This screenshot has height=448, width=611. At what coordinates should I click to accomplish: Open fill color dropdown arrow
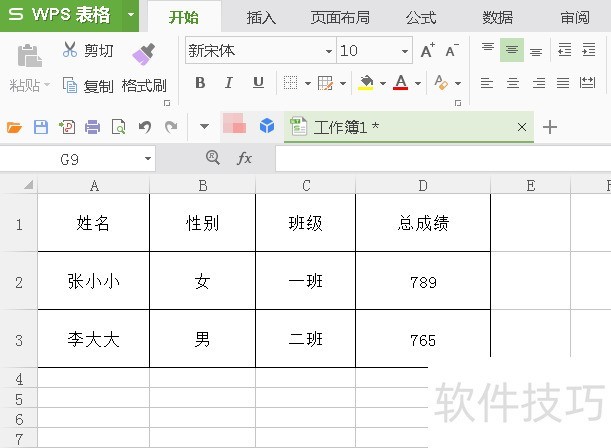[383, 83]
